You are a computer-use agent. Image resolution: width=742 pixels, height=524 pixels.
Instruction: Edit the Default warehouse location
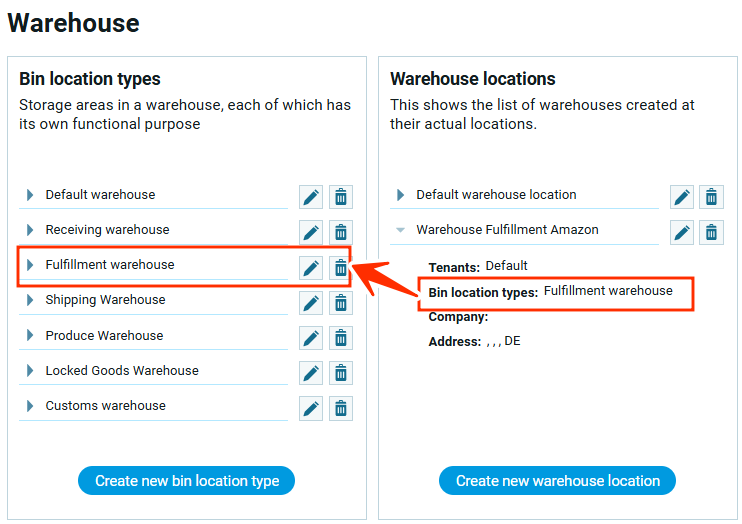[682, 197]
